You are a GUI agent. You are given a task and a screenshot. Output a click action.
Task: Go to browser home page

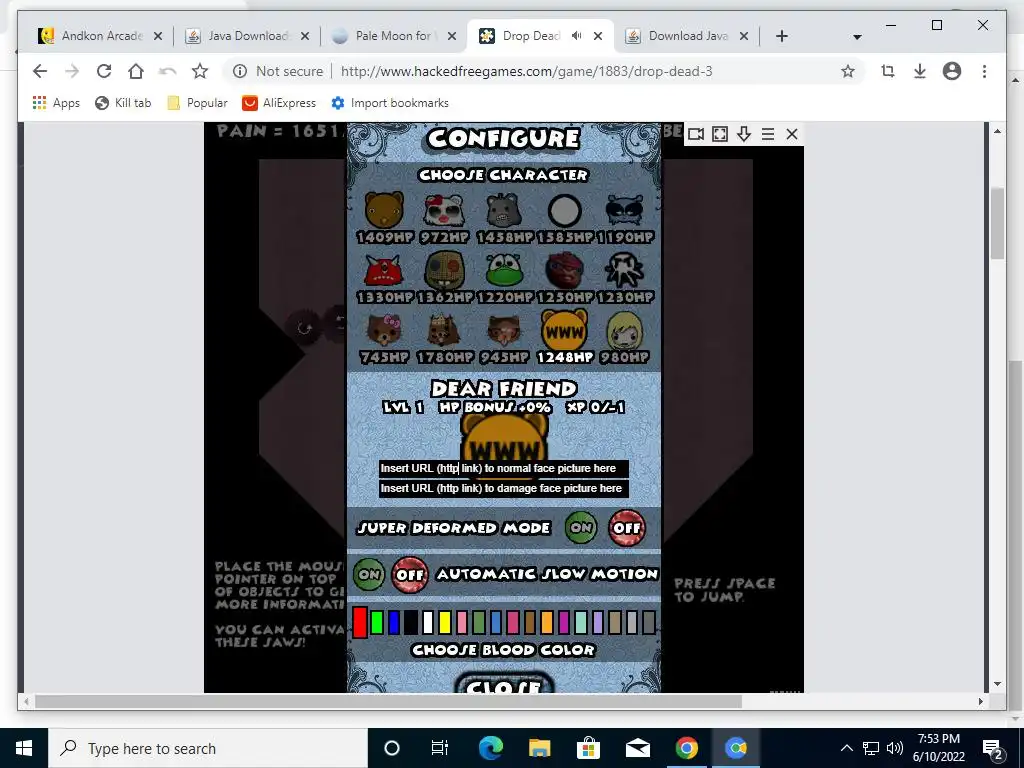[x=136, y=71]
